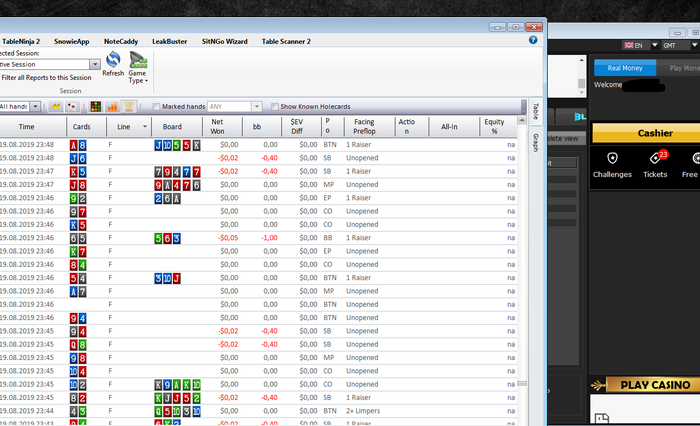Click the 7 9 4 7 7 board cards
The height and width of the screenshot is (426, 700).
coord(177,171)
